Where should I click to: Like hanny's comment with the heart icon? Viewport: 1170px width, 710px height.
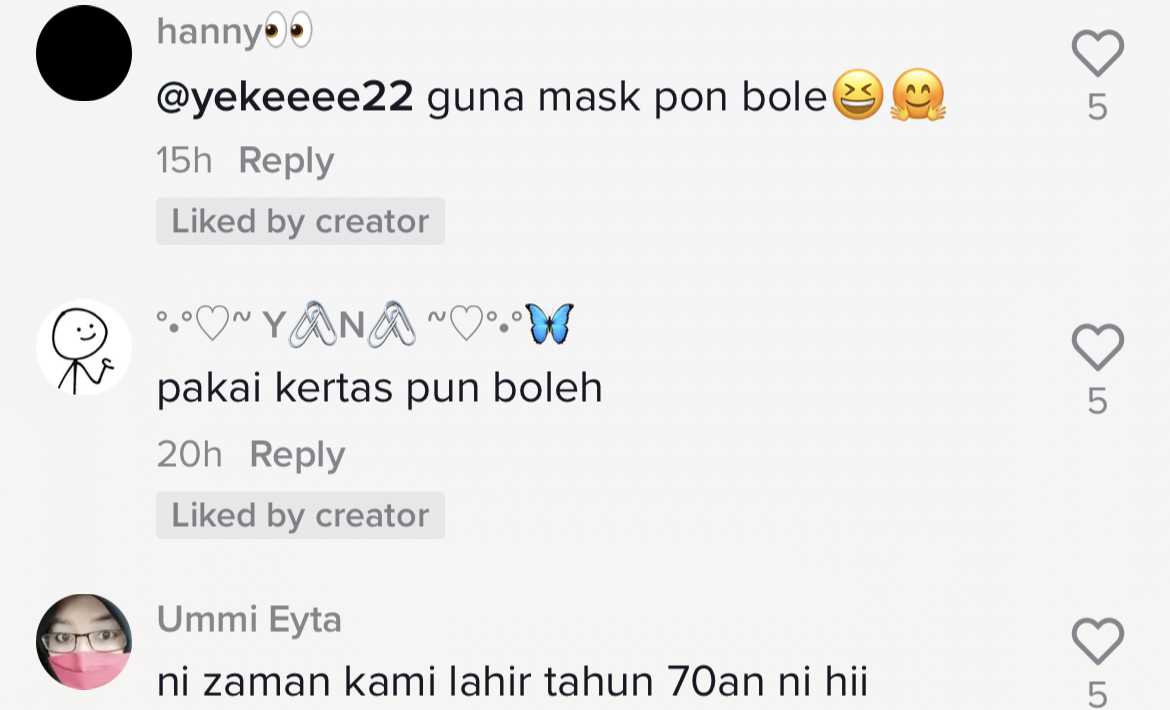[1097, 53]
